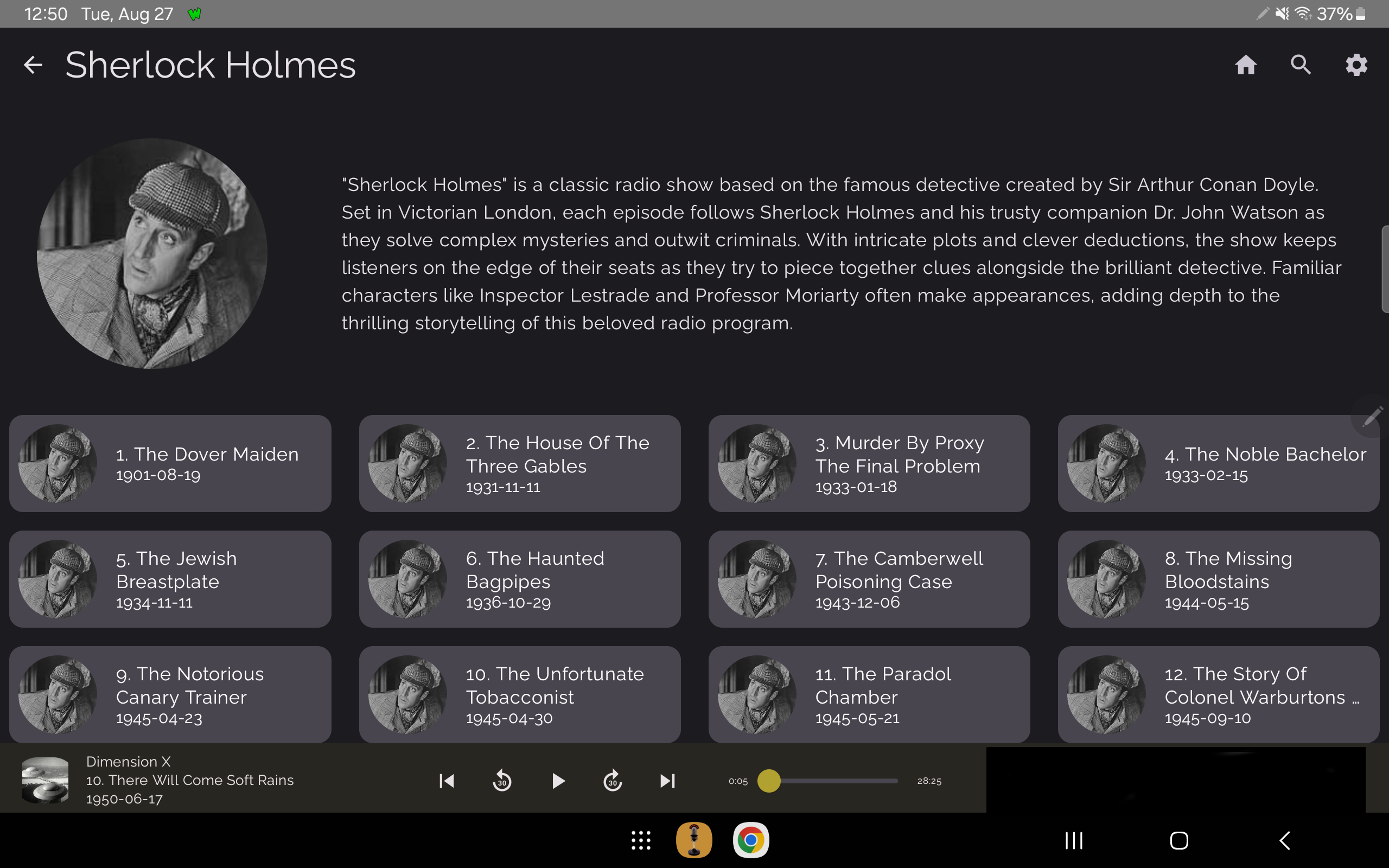Resume playback with the play button
Image resolution: width=1389 pixels, height=868 pixels.
pyautogui.click(x=557, y=780)
